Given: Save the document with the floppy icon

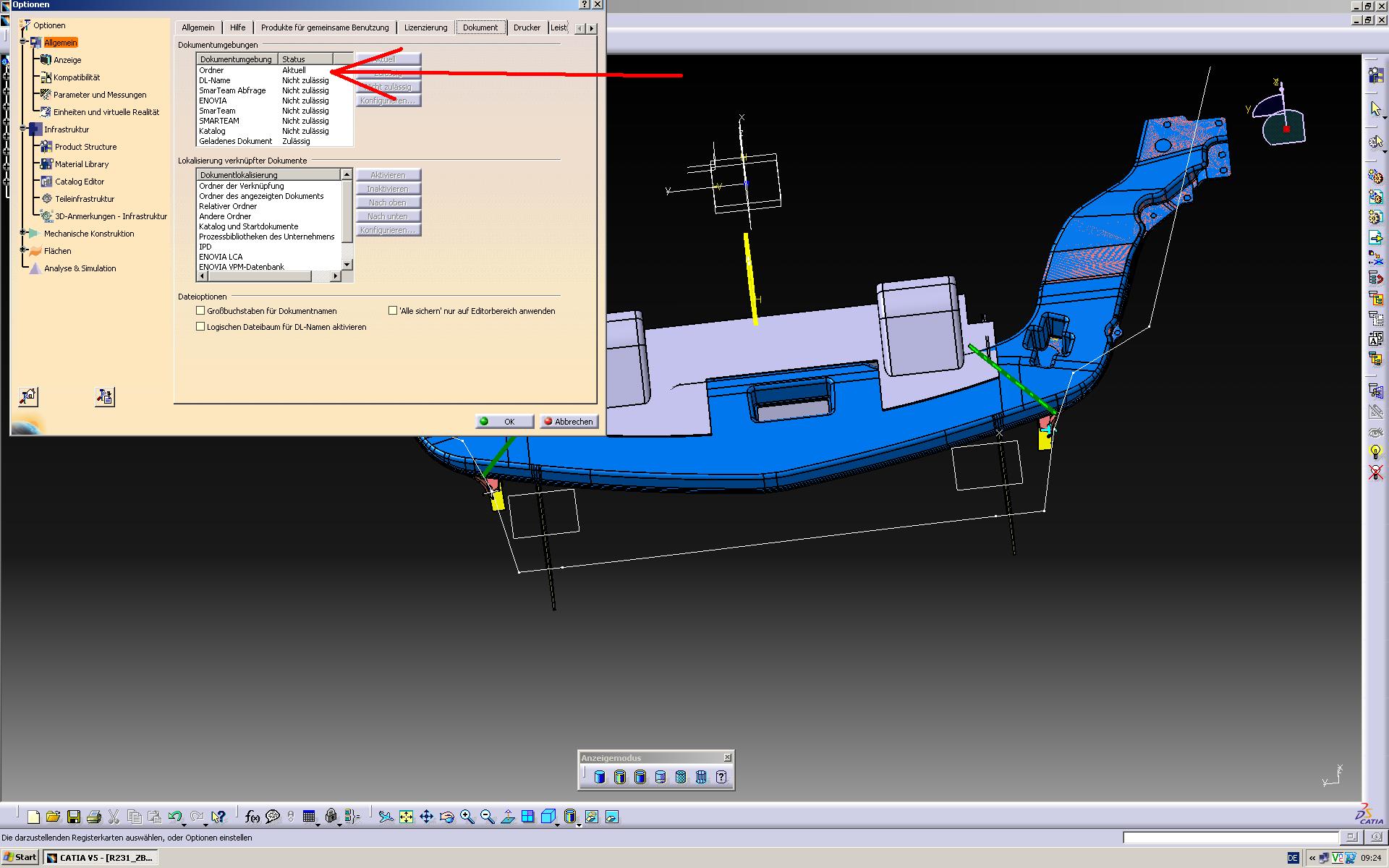Looking at the screenshot, I should pos(73,817).
